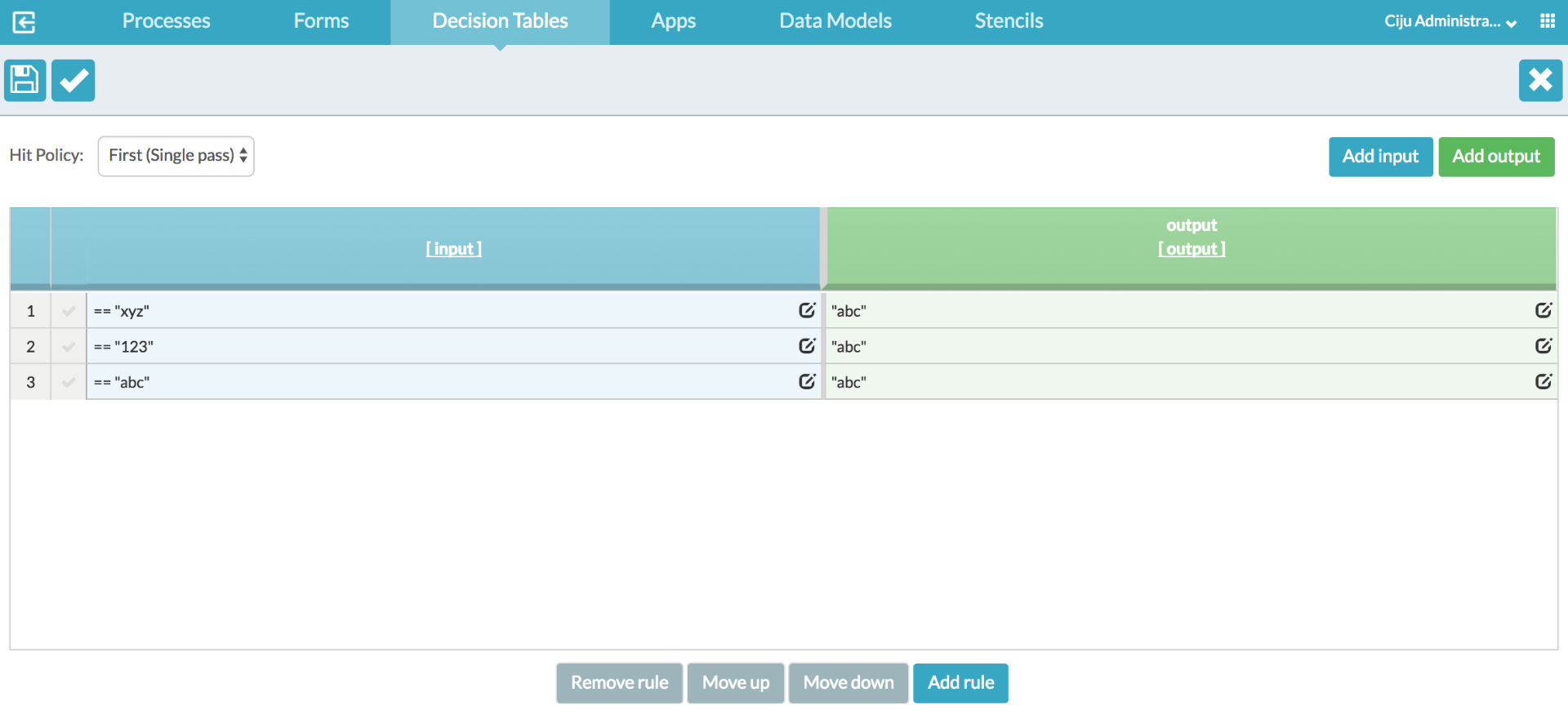Edit input expression for rule == "123"
This screenshot has height=719, width=1568.
click(807, 346)
